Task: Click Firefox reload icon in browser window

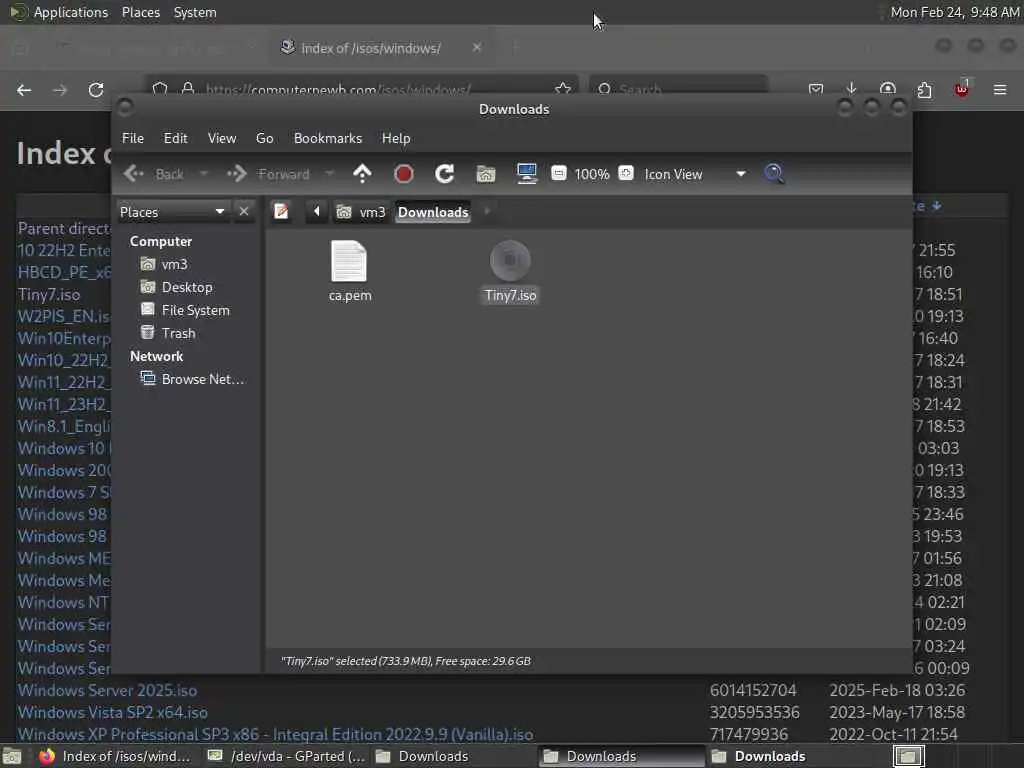Action: point(96,89)
